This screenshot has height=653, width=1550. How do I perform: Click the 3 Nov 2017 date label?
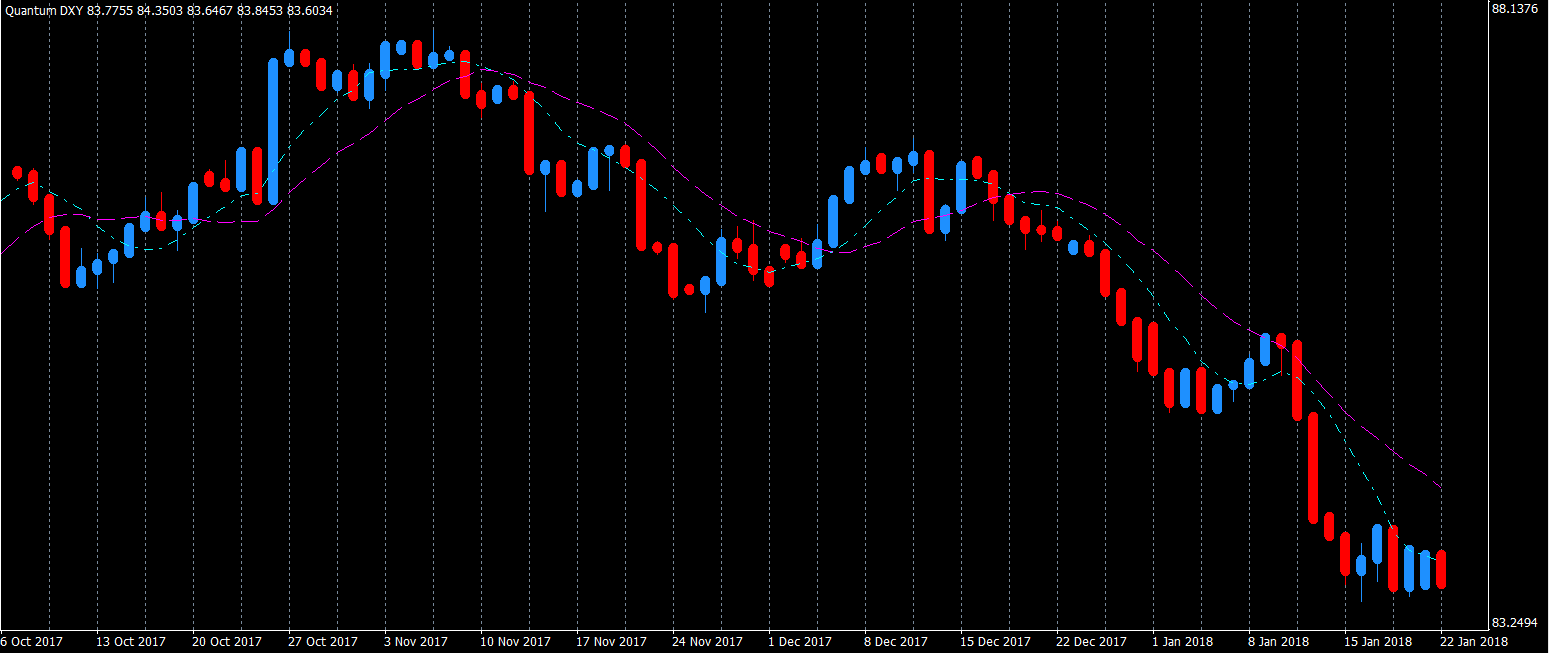[x=418, y=641]
